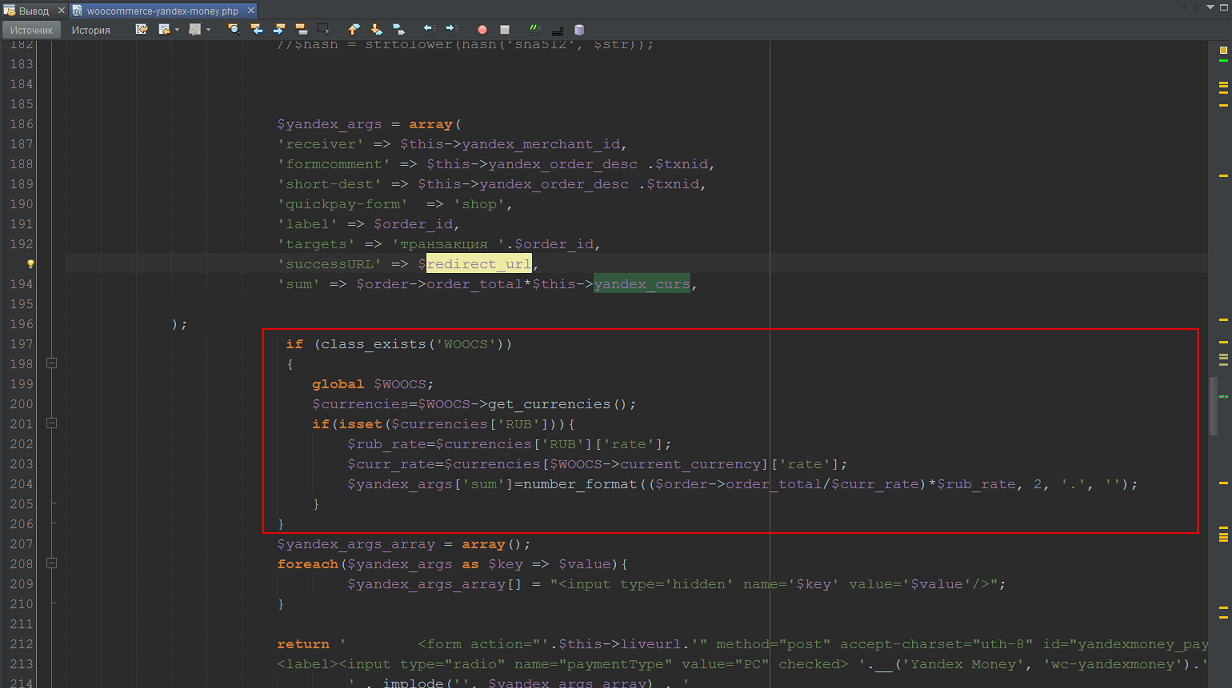Click on foreach keyword on line 208
This screenshot has width=1232, height=688.
[308, 564]
